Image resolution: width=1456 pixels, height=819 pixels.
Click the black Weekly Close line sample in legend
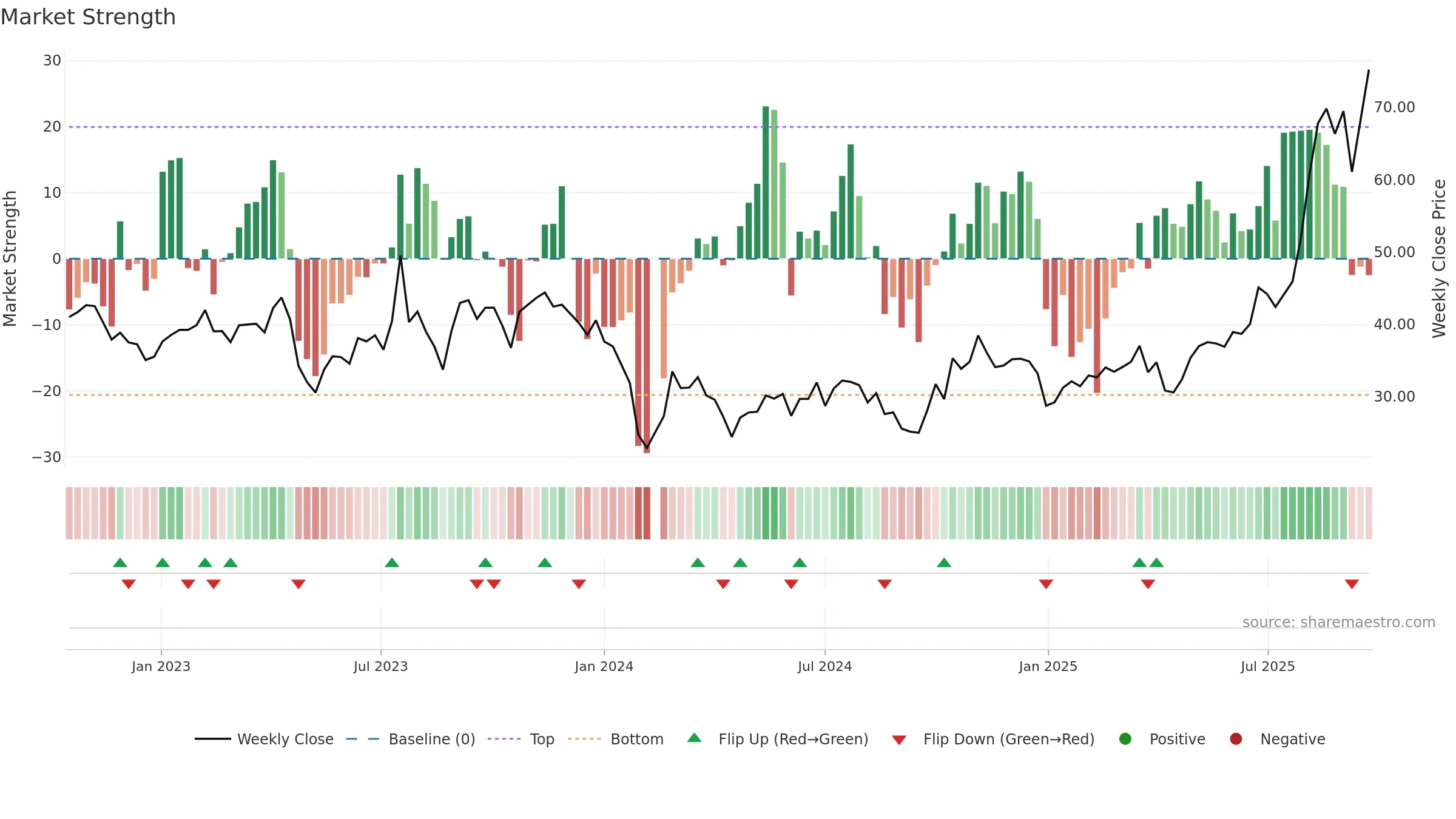(x=212, y=739)
